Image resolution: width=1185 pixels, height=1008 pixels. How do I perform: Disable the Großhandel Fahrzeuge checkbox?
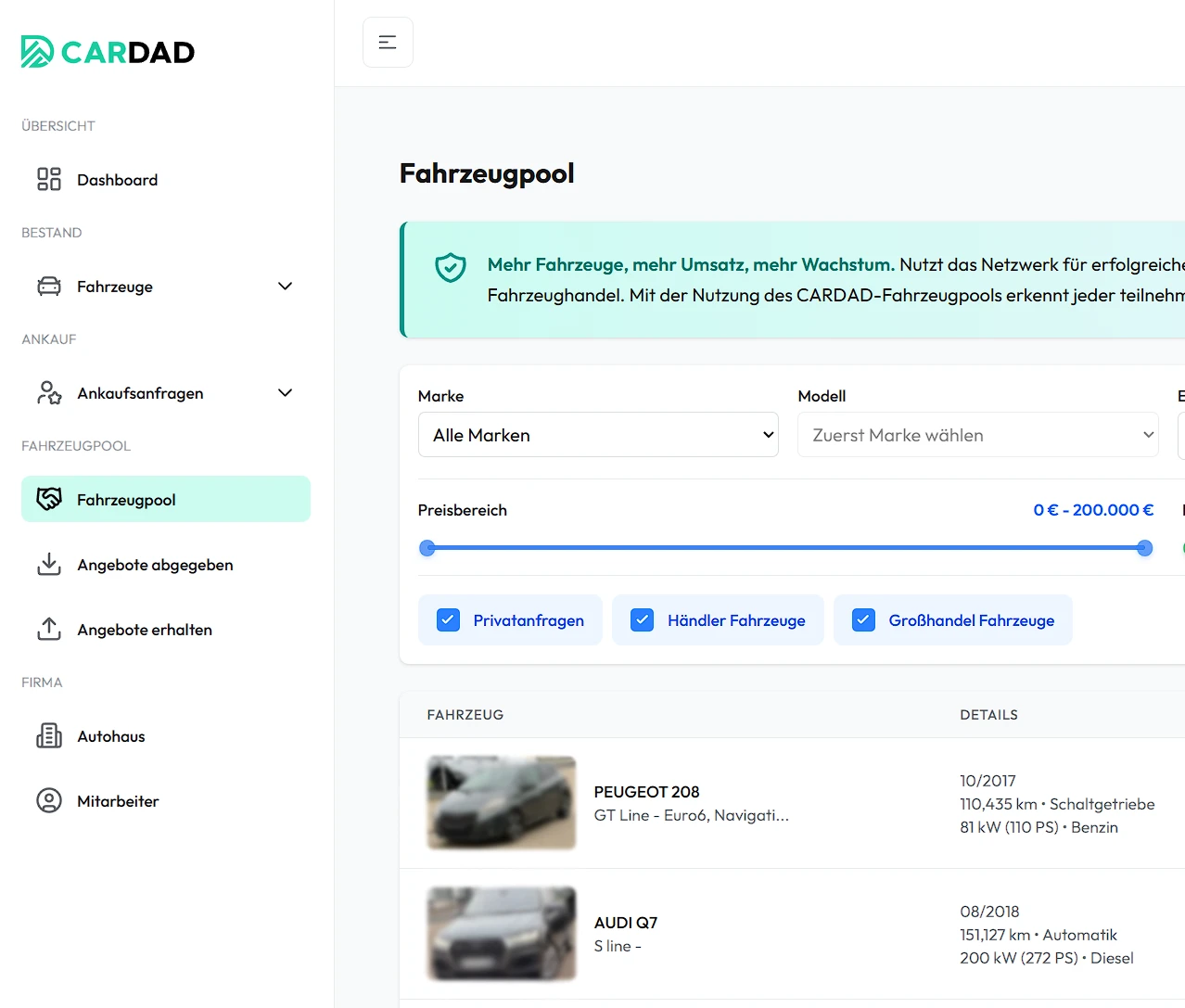tap(863, 620)
